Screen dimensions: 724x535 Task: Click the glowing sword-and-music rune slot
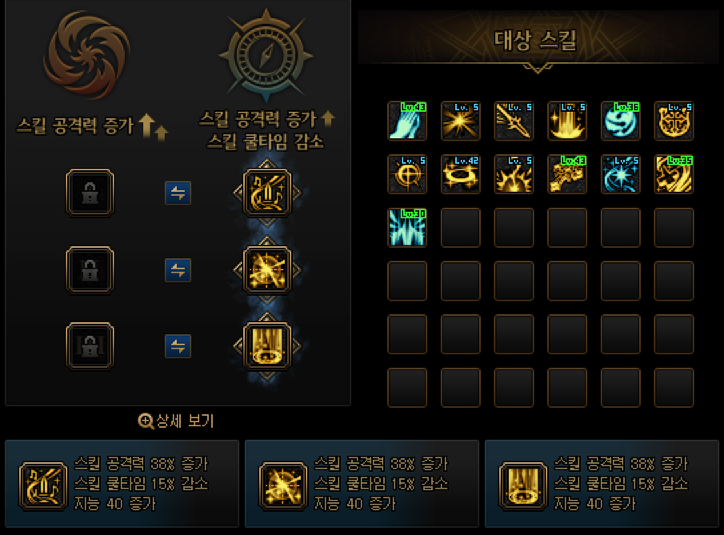(x=267, y=193)
